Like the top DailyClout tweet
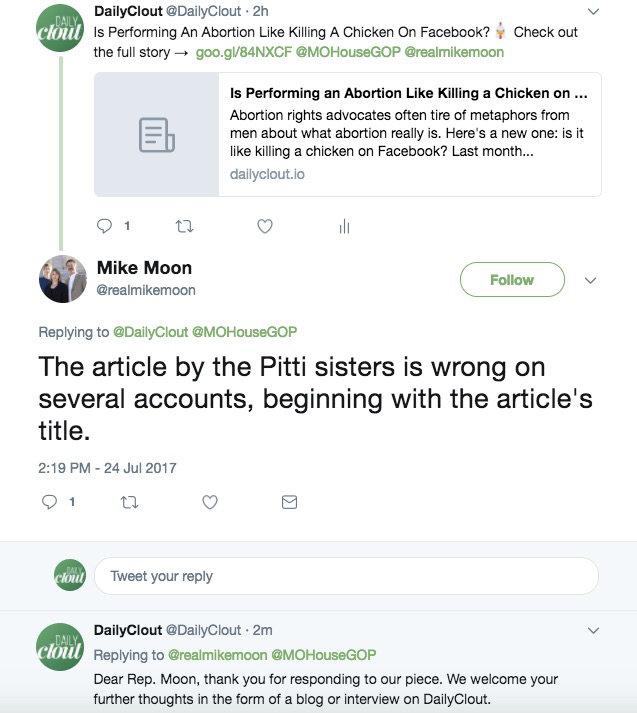 (x=265, y=227)
